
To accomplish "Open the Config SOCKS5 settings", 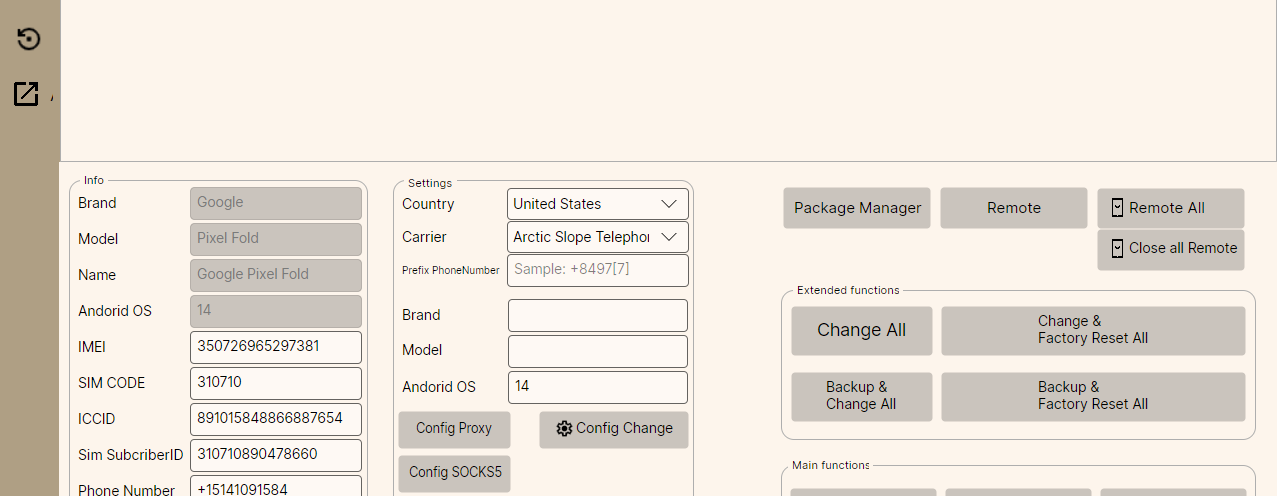I will pyautogui.click(x=454, y=473).
